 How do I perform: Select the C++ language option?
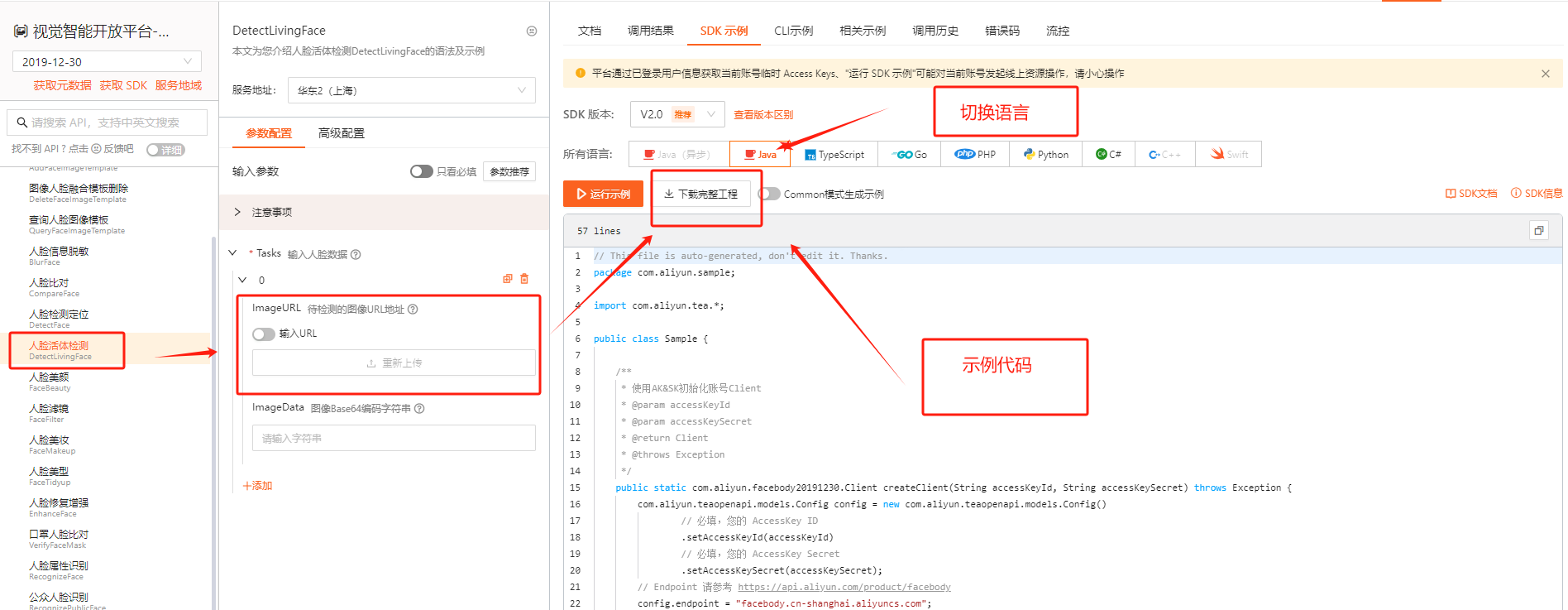[1164, 154]
